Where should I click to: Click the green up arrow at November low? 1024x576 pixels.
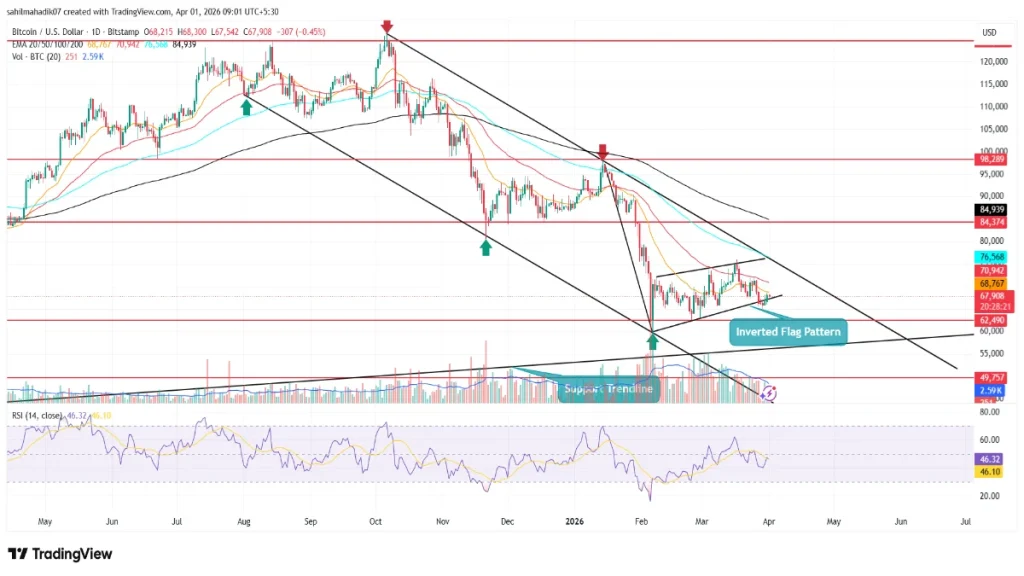486,246
